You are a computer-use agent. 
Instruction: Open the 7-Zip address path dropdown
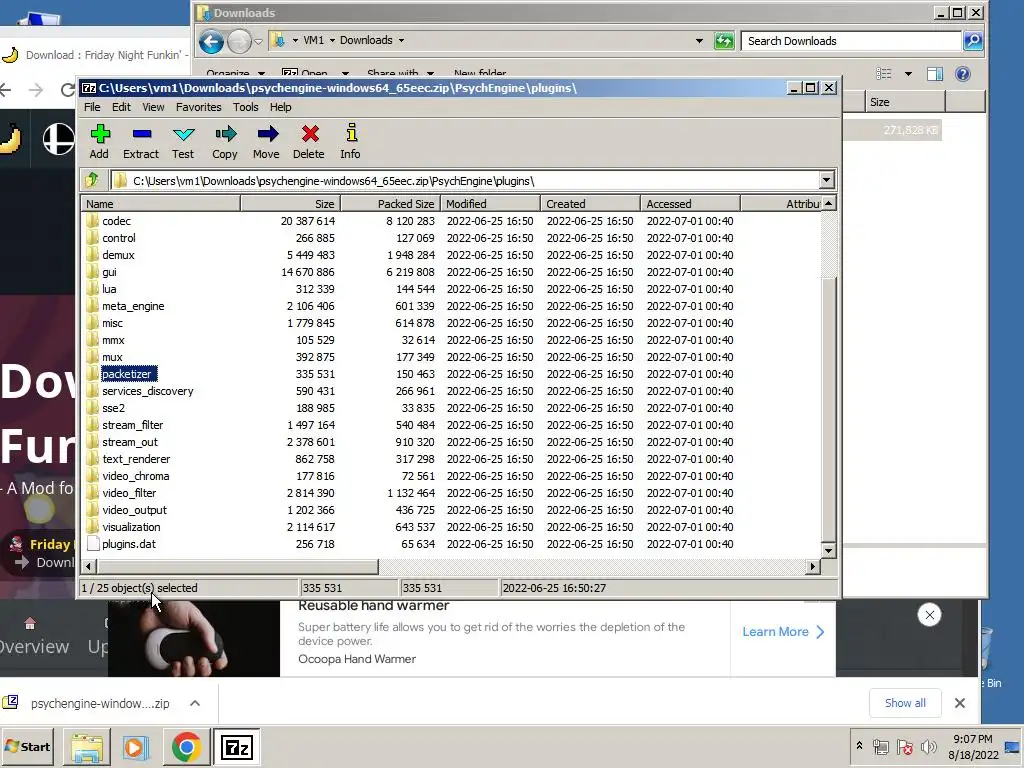click(826, 180)
